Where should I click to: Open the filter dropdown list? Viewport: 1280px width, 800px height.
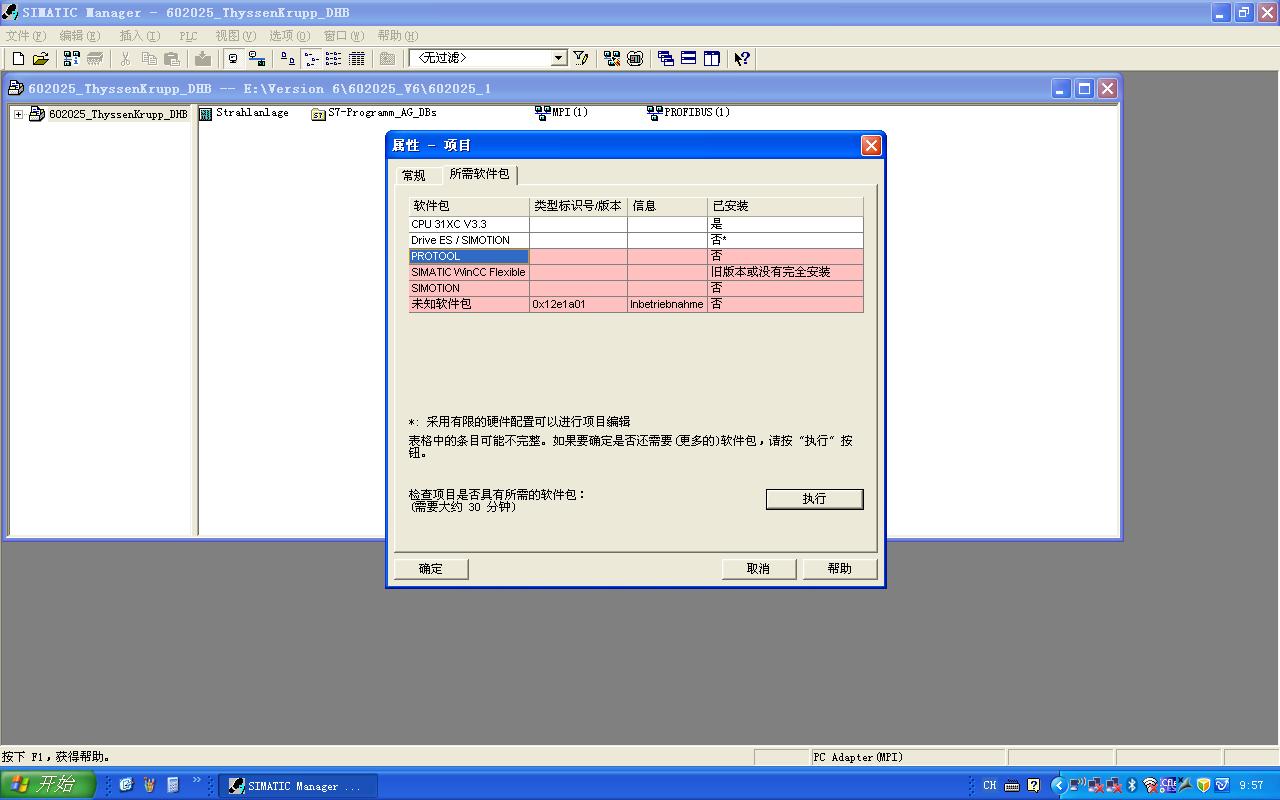click(x=559, y=59)
